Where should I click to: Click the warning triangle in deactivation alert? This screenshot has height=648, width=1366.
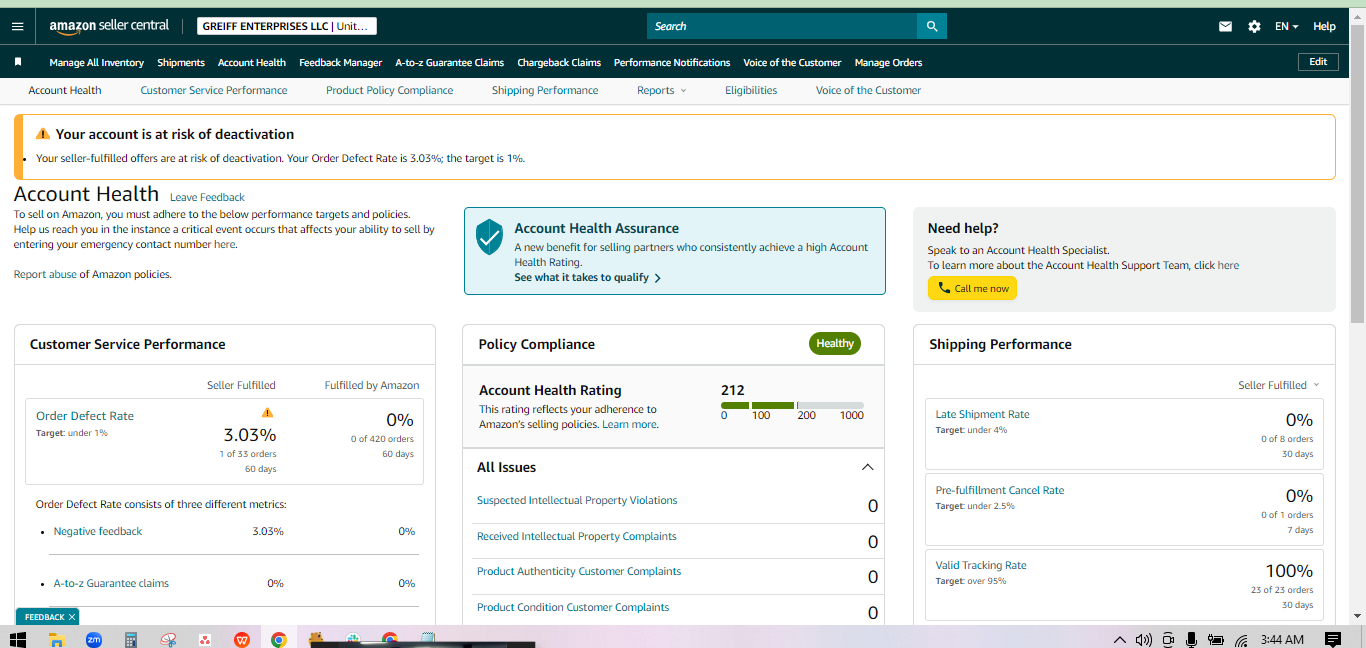pyautogui.click(x=42, y=134)
